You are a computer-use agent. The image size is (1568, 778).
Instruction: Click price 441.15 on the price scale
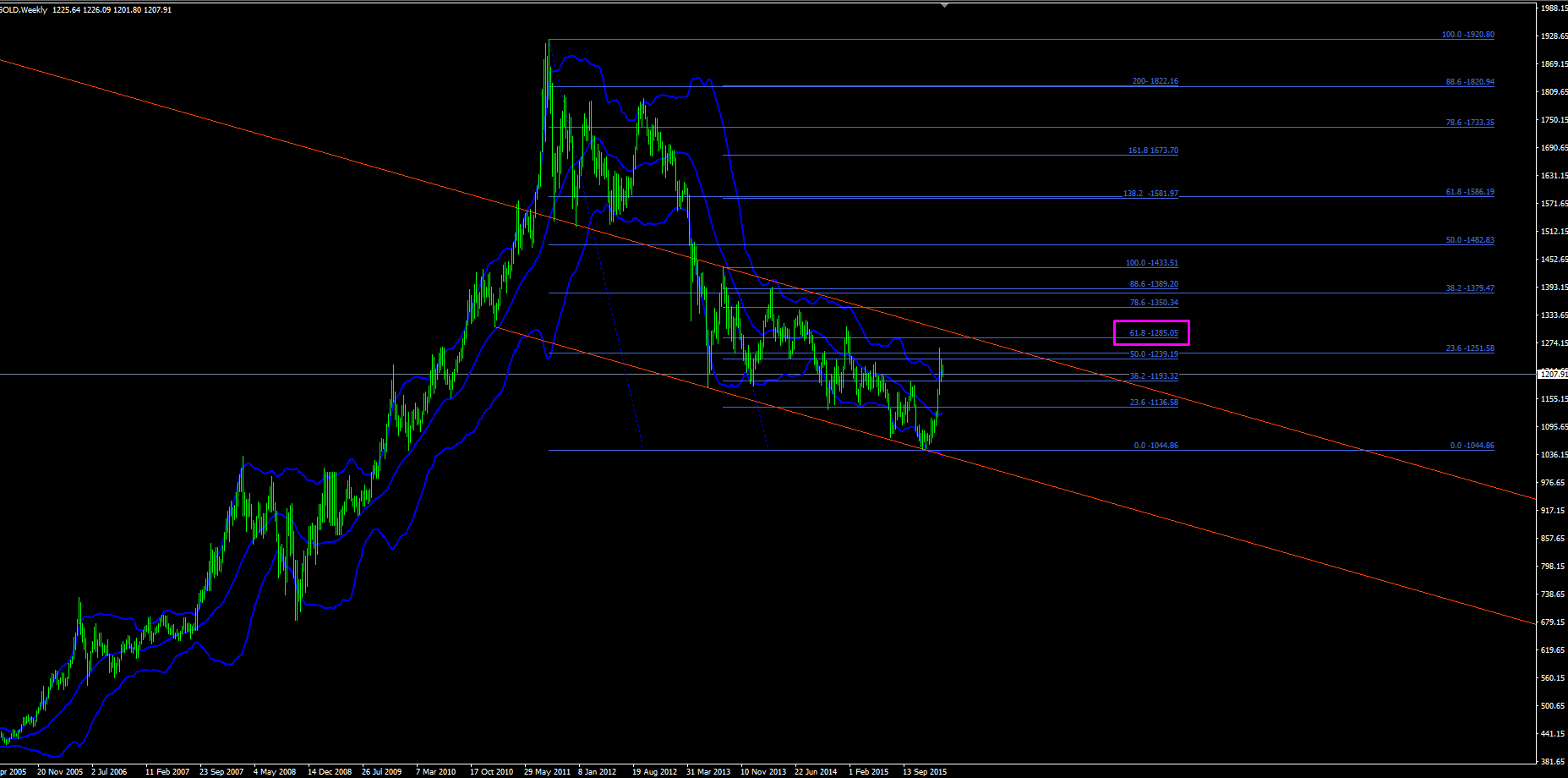pos(1554,734)
